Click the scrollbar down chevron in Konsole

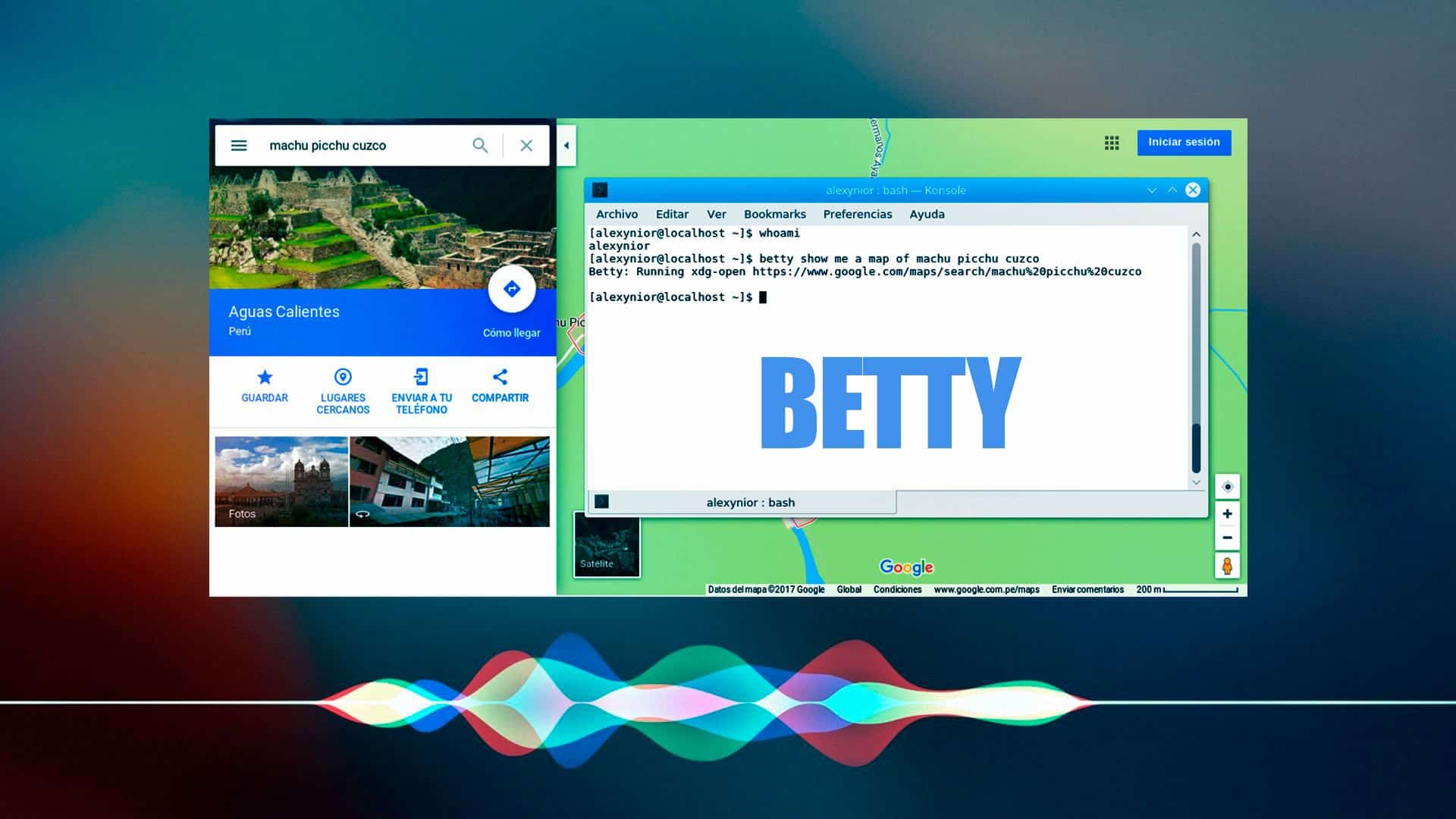(x=1196, y=481)
